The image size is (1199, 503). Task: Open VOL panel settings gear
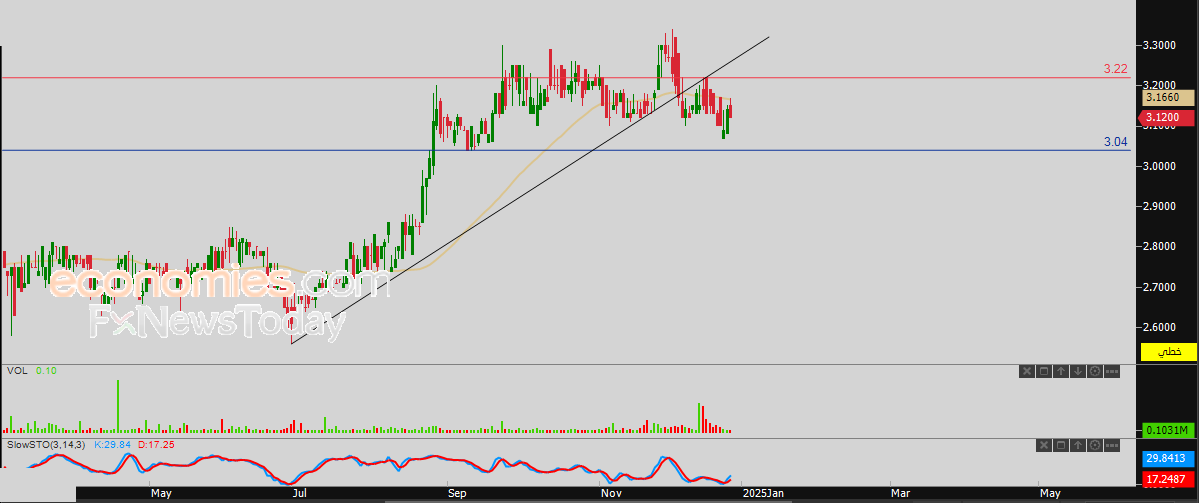tap(1094, 372)
